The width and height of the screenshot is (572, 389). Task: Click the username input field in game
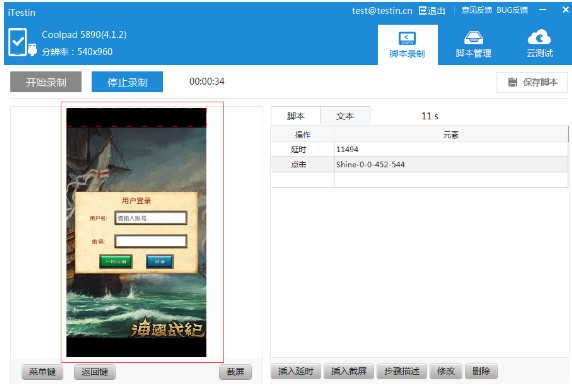(151, 218)
